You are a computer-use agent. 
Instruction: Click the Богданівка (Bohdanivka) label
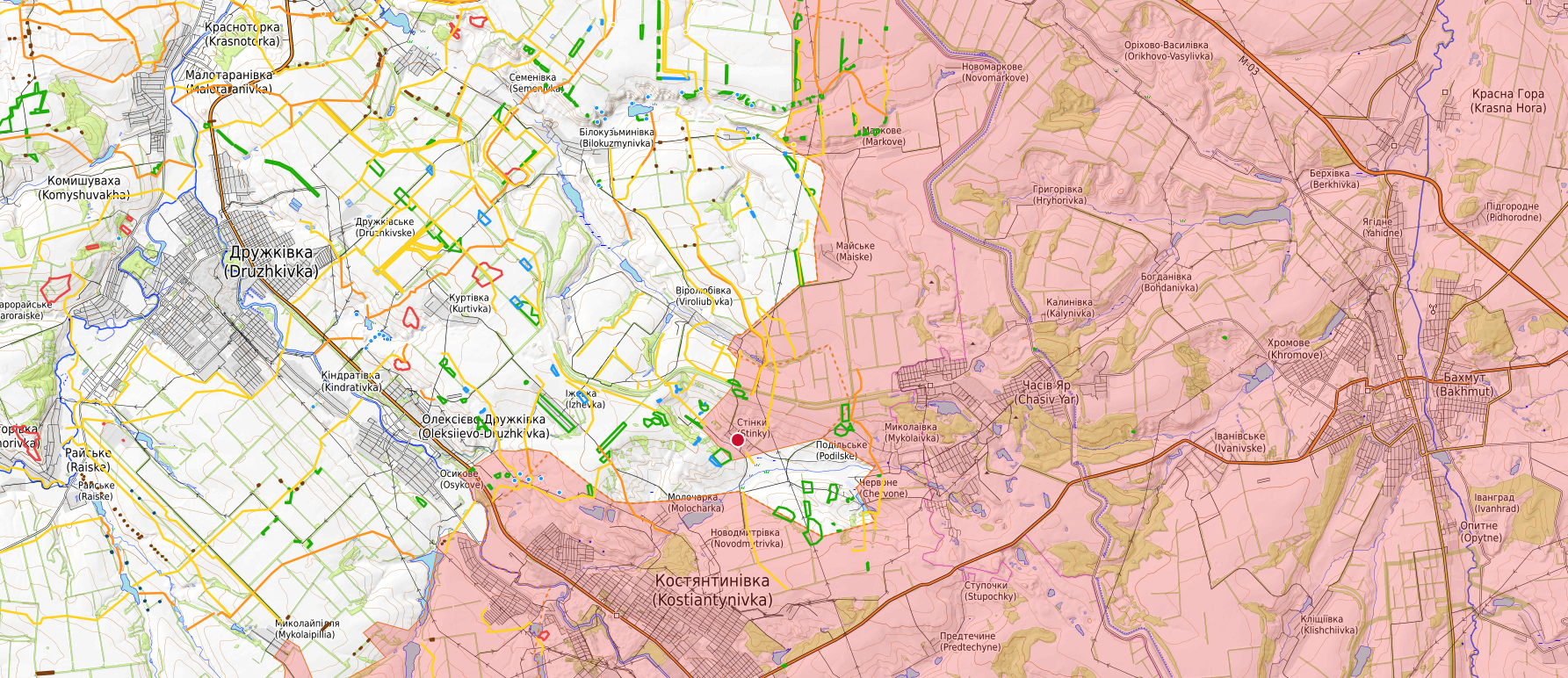tap(1169, 282)
